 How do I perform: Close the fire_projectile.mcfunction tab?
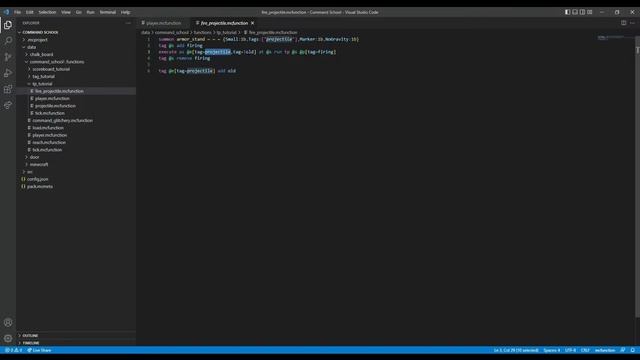tap(253, 23)
